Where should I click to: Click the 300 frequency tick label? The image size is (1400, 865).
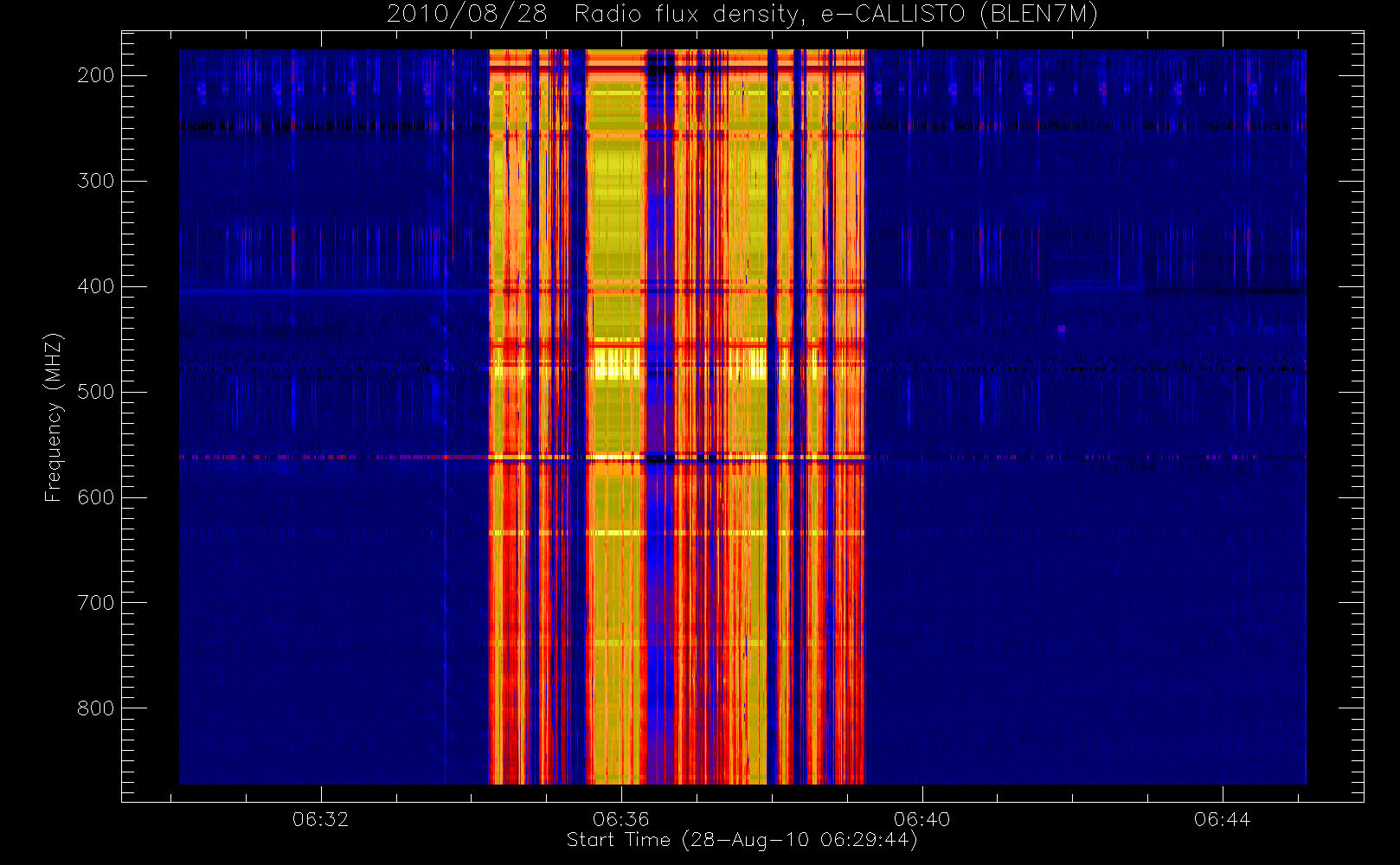pyautogui.click(x=96, y=181)
